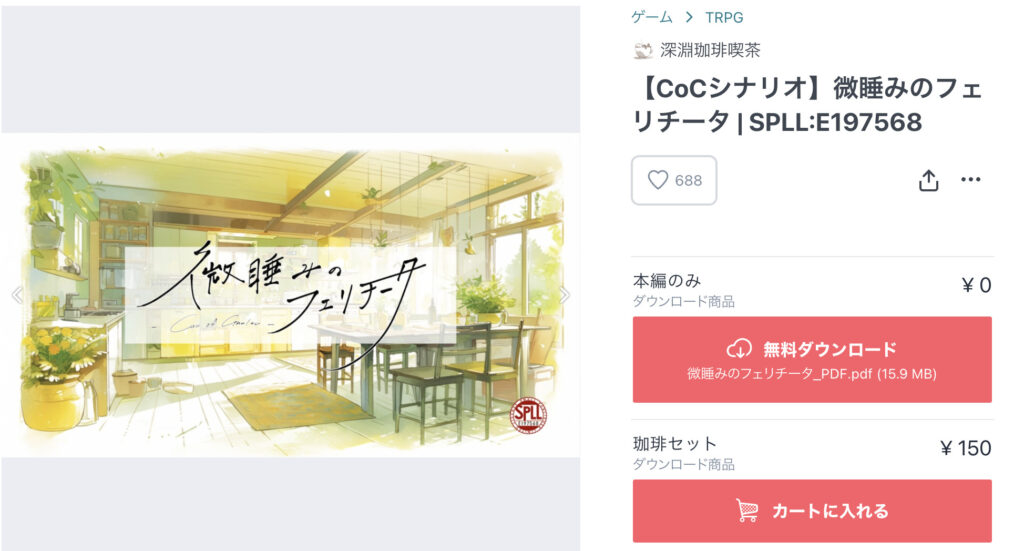Image resolution: width=1024 pixels, height=551 pixels.
Task: Click the product title CoCシナリオ 微睡みのフェリチータ
Action: click(x=810, y=104)
